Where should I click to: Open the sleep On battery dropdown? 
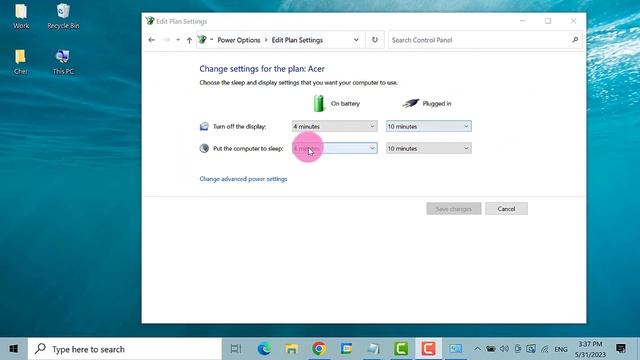click(x=335, y=149)
